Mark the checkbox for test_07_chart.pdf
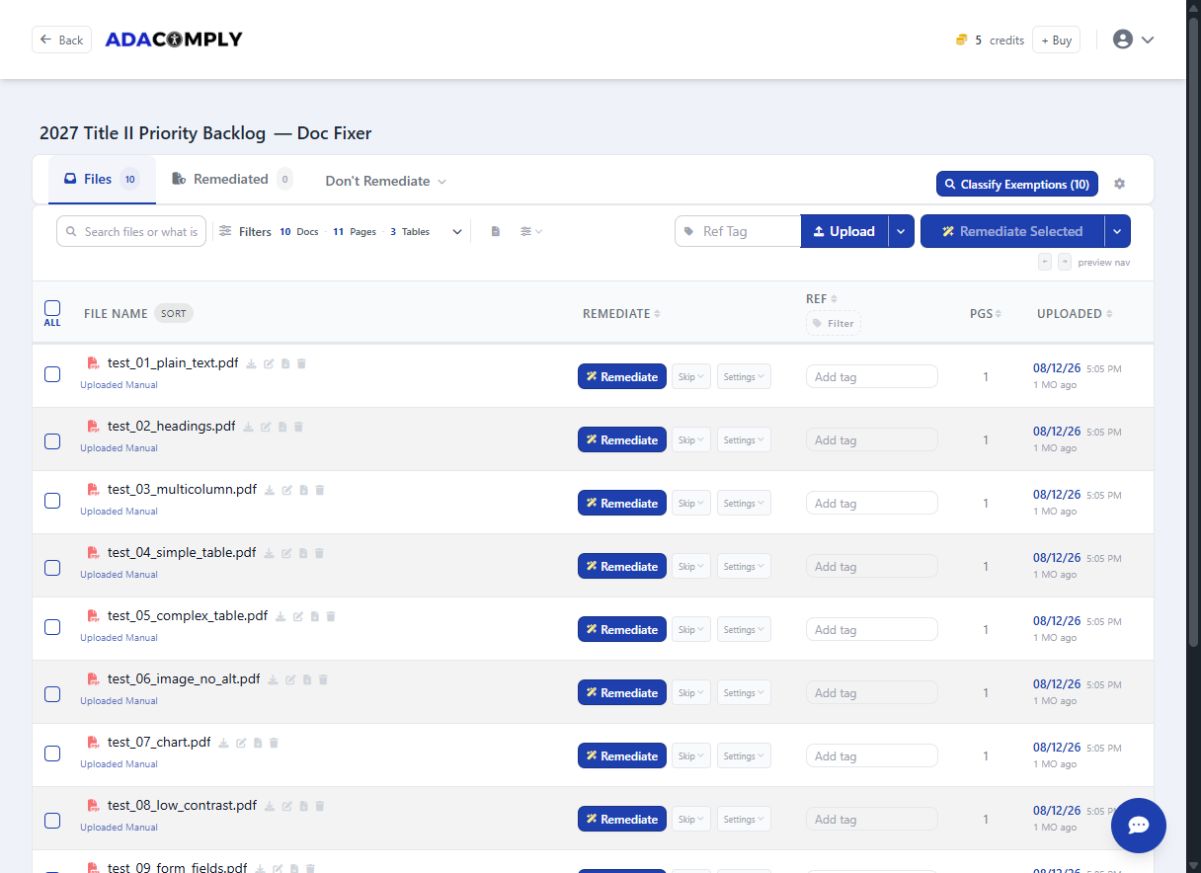This screenshot has height=873, width=1201. pos(52,755)
